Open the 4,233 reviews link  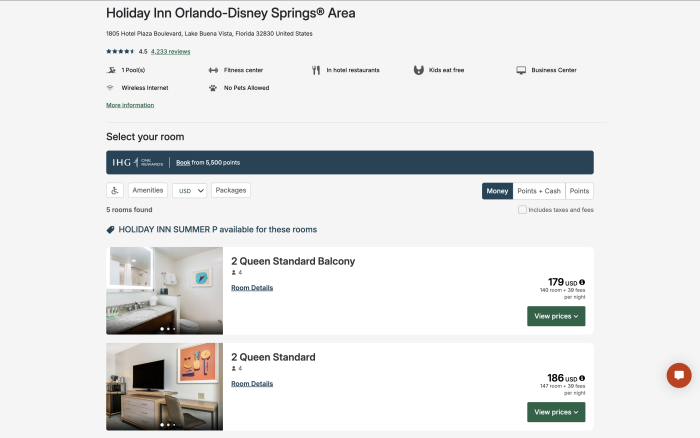(x=170, y=51)
